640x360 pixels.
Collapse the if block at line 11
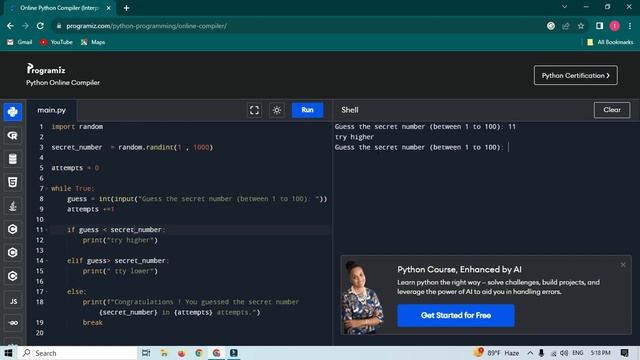point(47,230)
